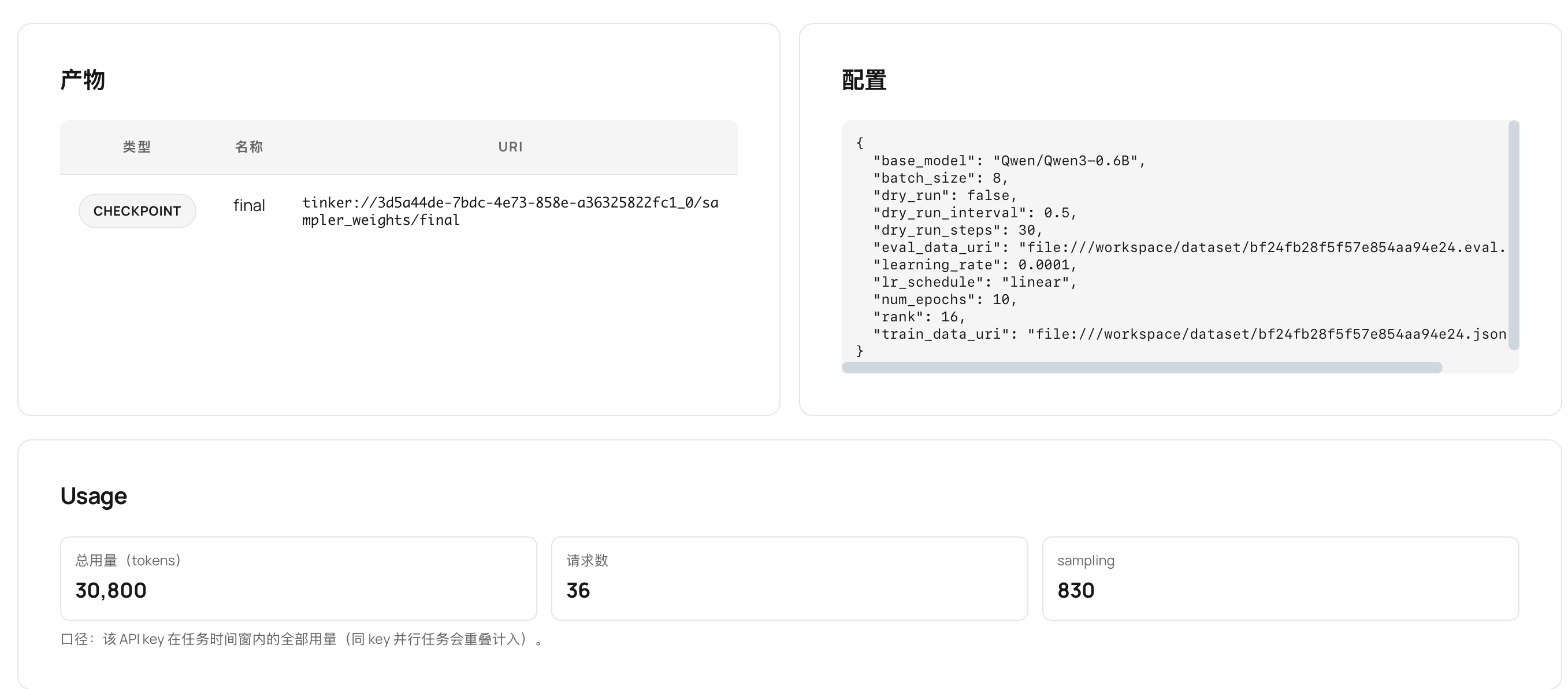Click the "lr_schedule": "linear" line
The height and width of the screenshot is (689, 1568).
coord(975,282)
